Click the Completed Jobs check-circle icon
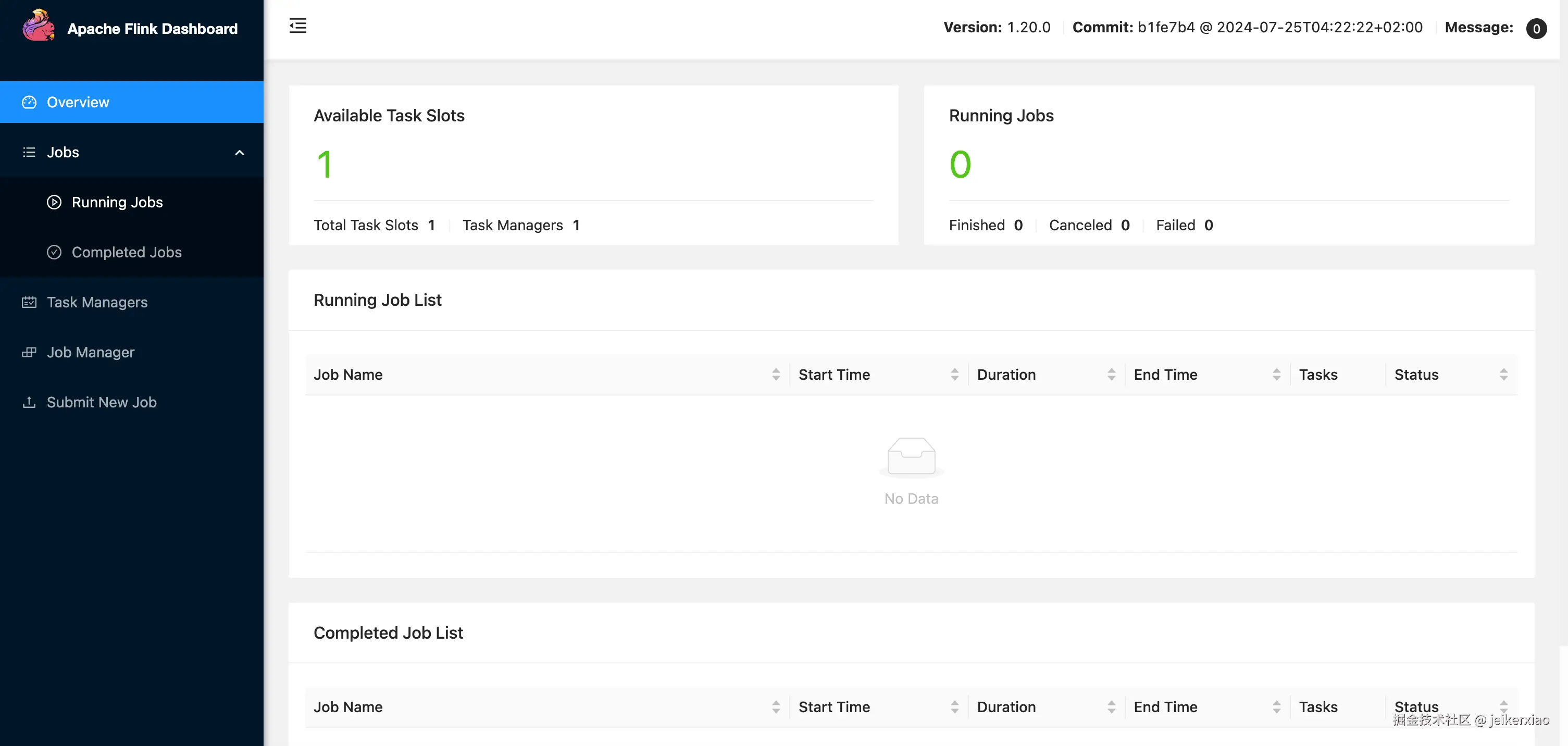Image resolution: width=1568 pixels, height=746 pixels. point(54,252)
